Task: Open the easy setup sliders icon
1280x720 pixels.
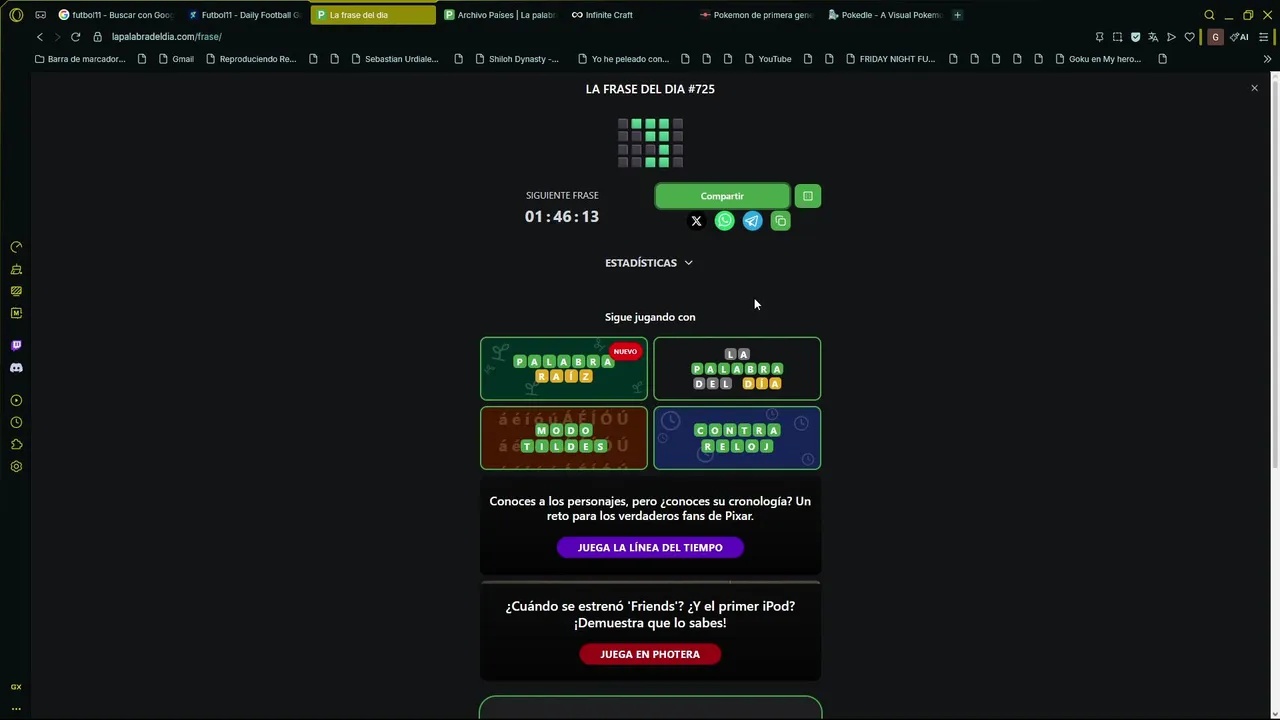Action: [x=1264, y=37]
